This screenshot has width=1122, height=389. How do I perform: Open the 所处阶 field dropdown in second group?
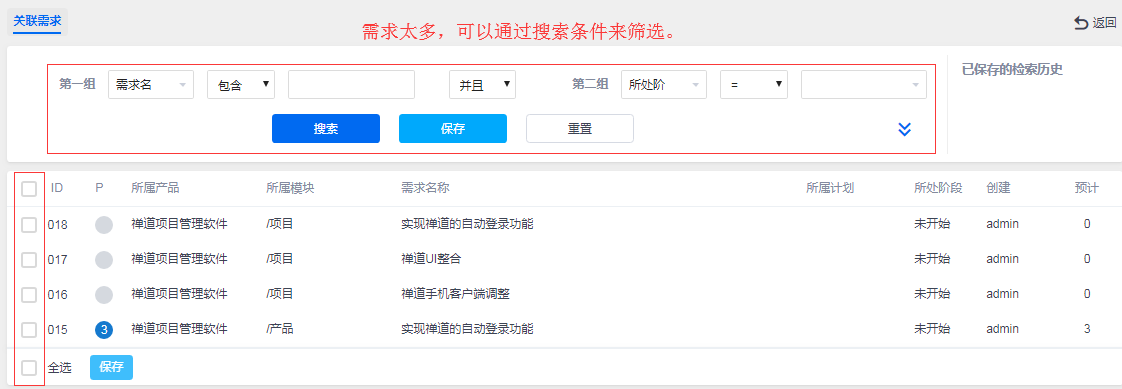click(x=664, y=84)
